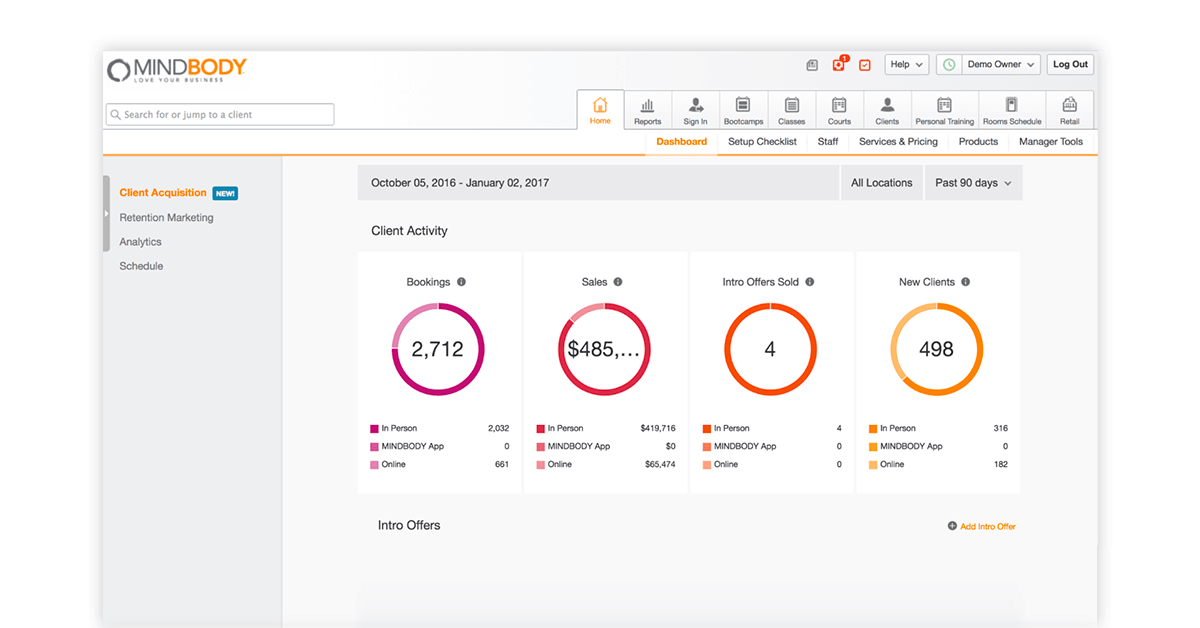The image size is (1200, 628).
Task: Click MINDBODY App label under Bookings
Action: 412,447
